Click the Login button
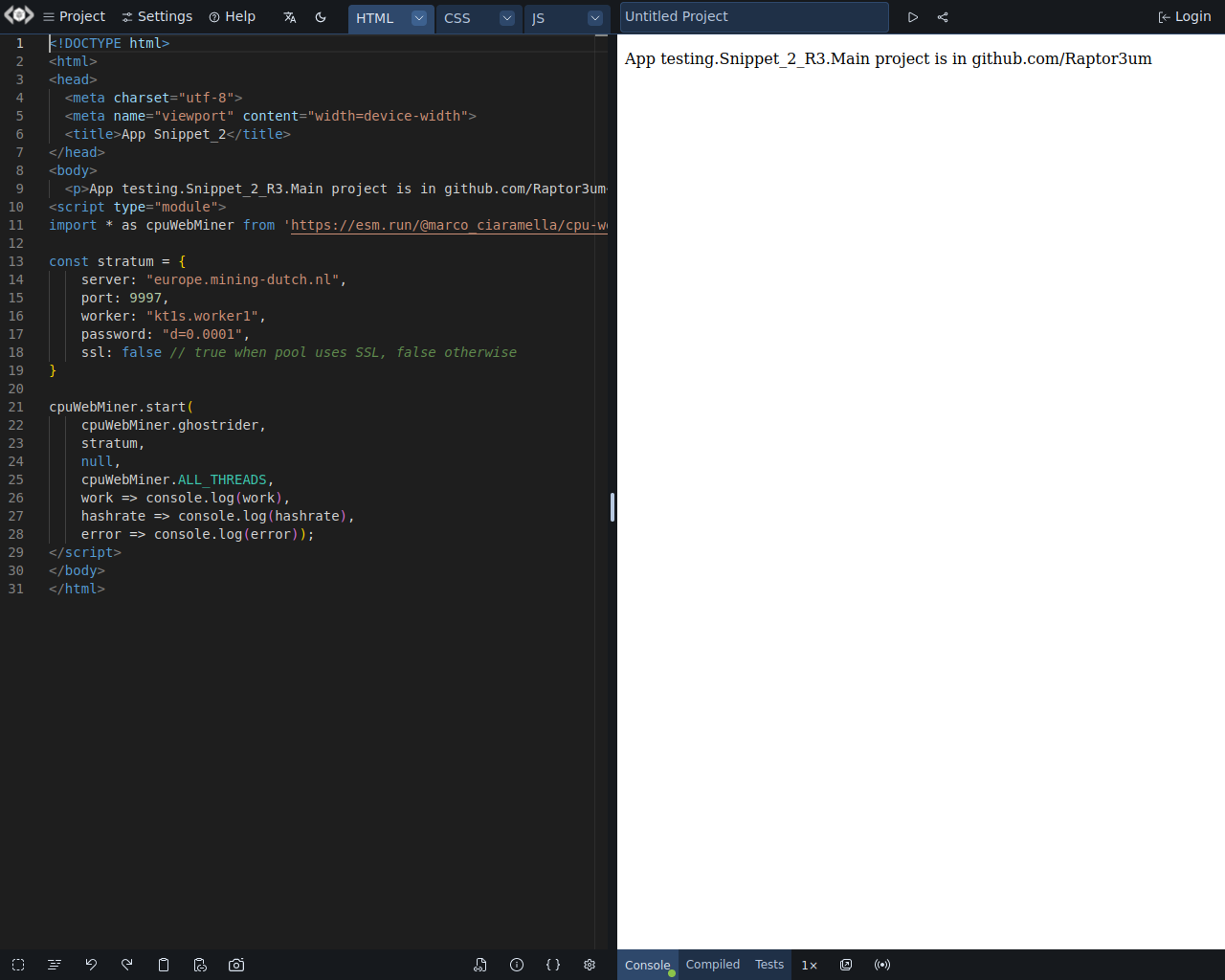The height and width of the screenshot is (980, 1225). (x=1185, y=16)
